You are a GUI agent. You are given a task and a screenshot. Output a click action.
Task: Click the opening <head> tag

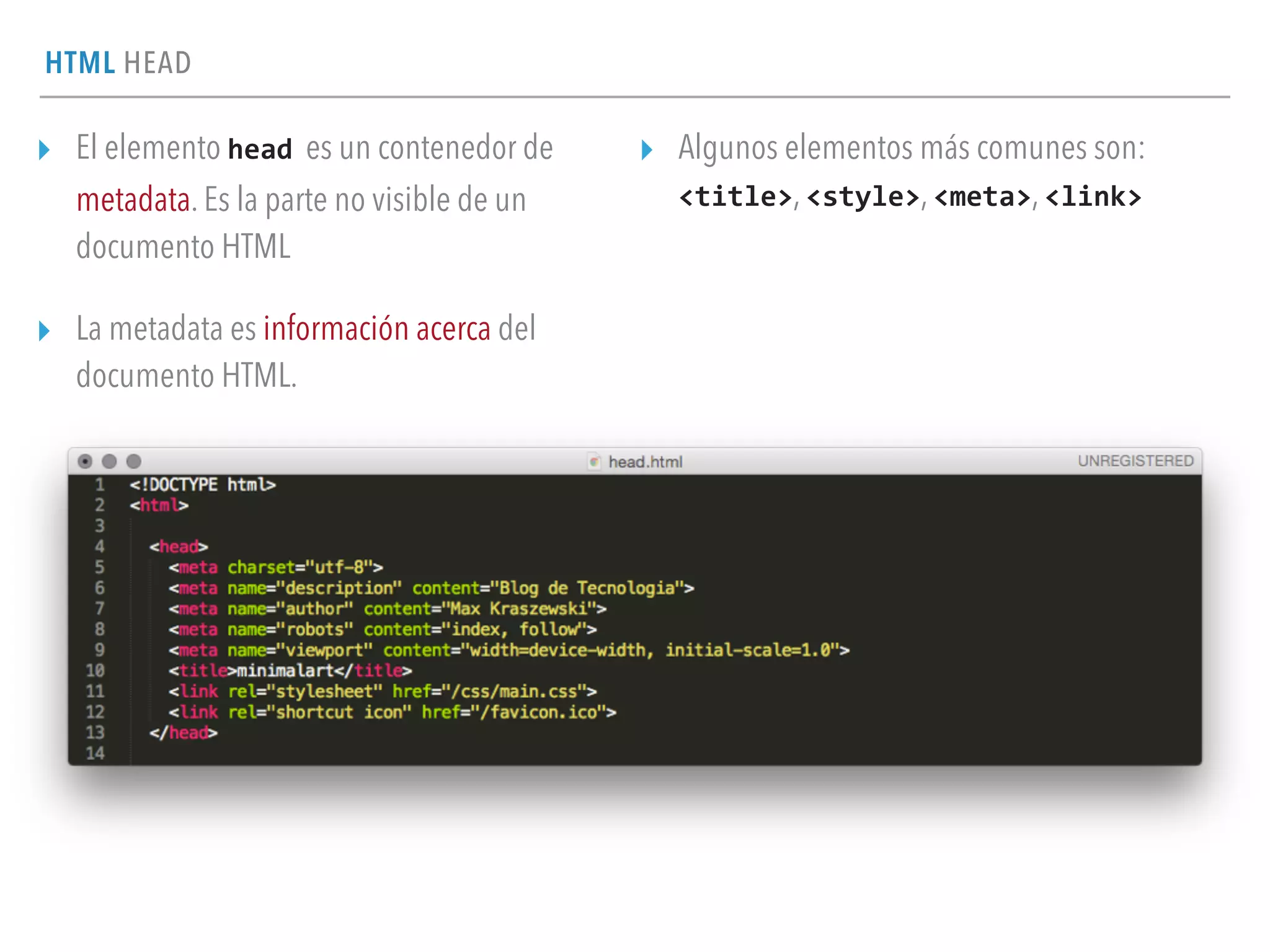pyautogui.click(x=179, y=546)
